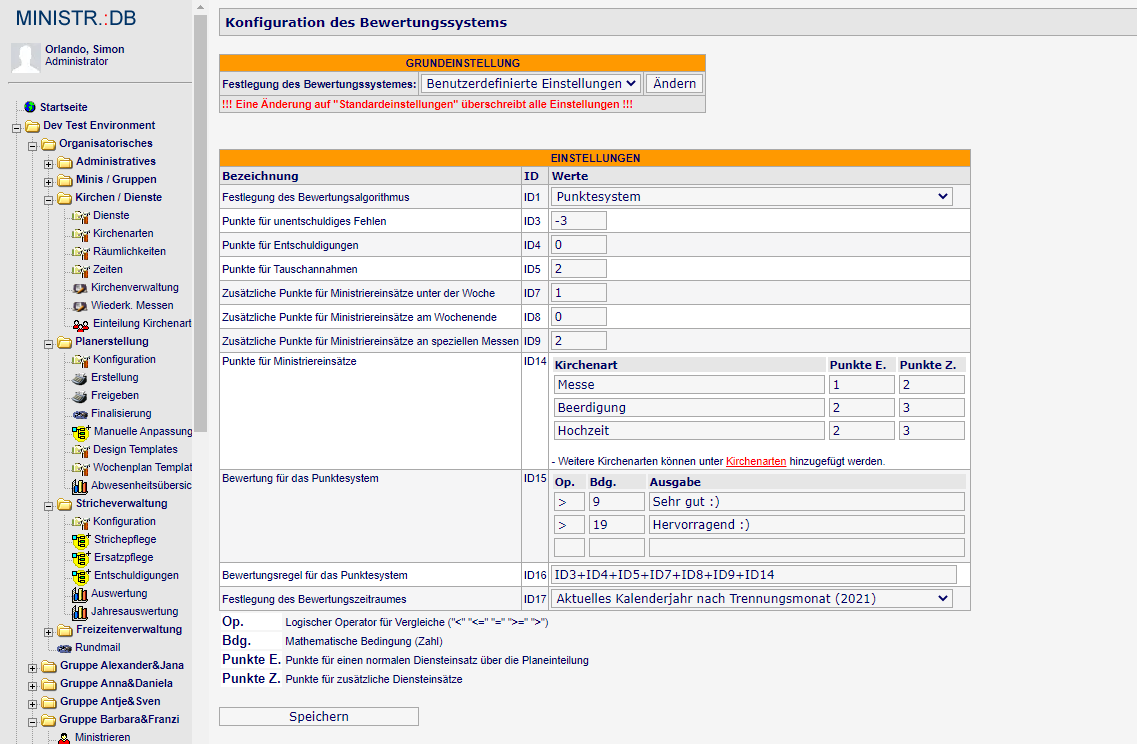The width and height of the screenshot is (1137, 744).
Task: Click the Konfiguration icon under Stricheverwaltung
Action: 80,522
